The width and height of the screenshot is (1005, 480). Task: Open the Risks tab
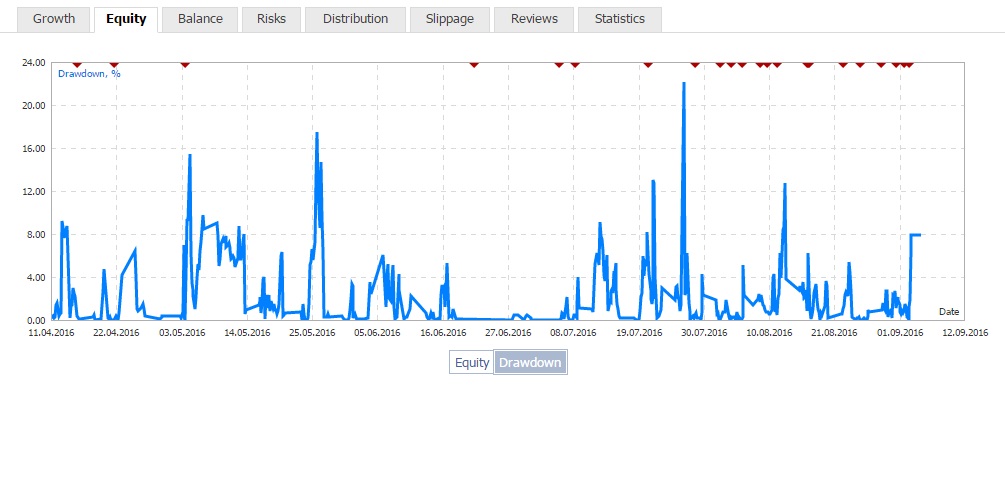coord(271,19)
